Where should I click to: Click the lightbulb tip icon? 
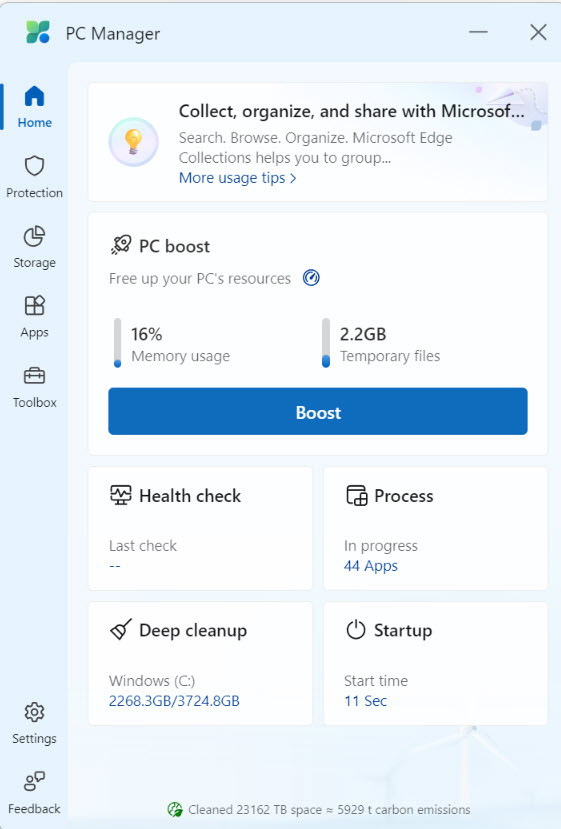[x=133, y=142]
